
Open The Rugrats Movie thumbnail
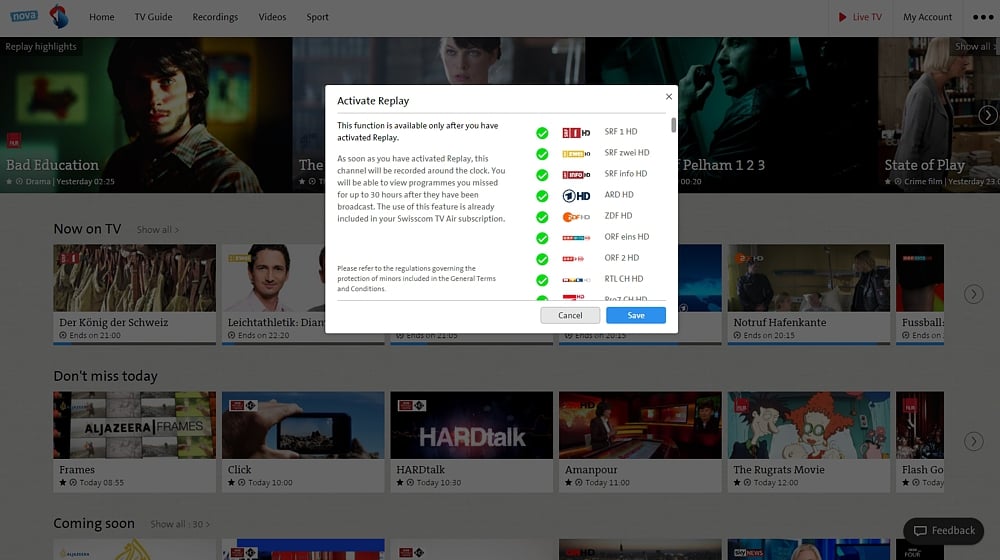tap(809, 425)
